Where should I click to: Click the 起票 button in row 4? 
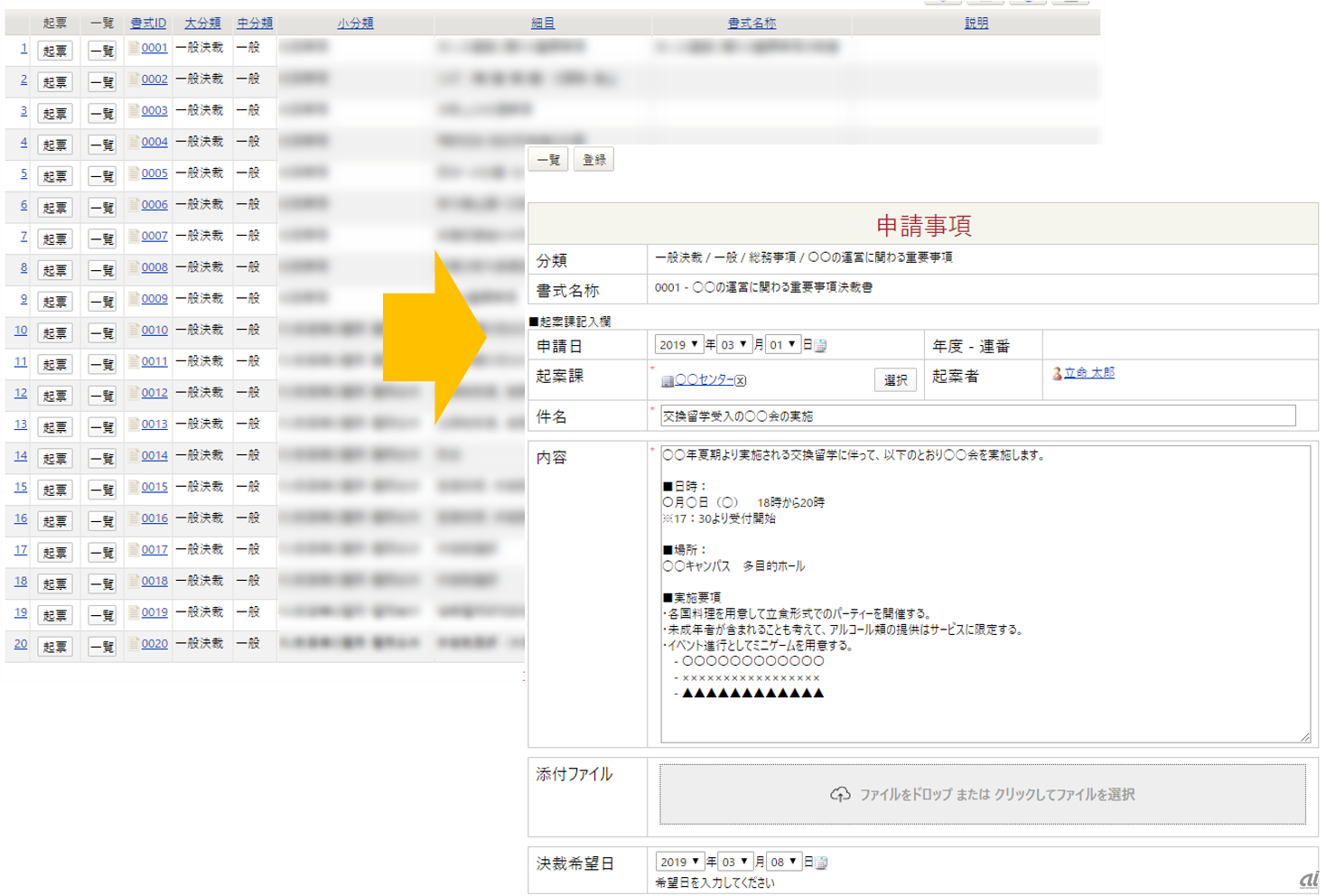tap(55, 145)
